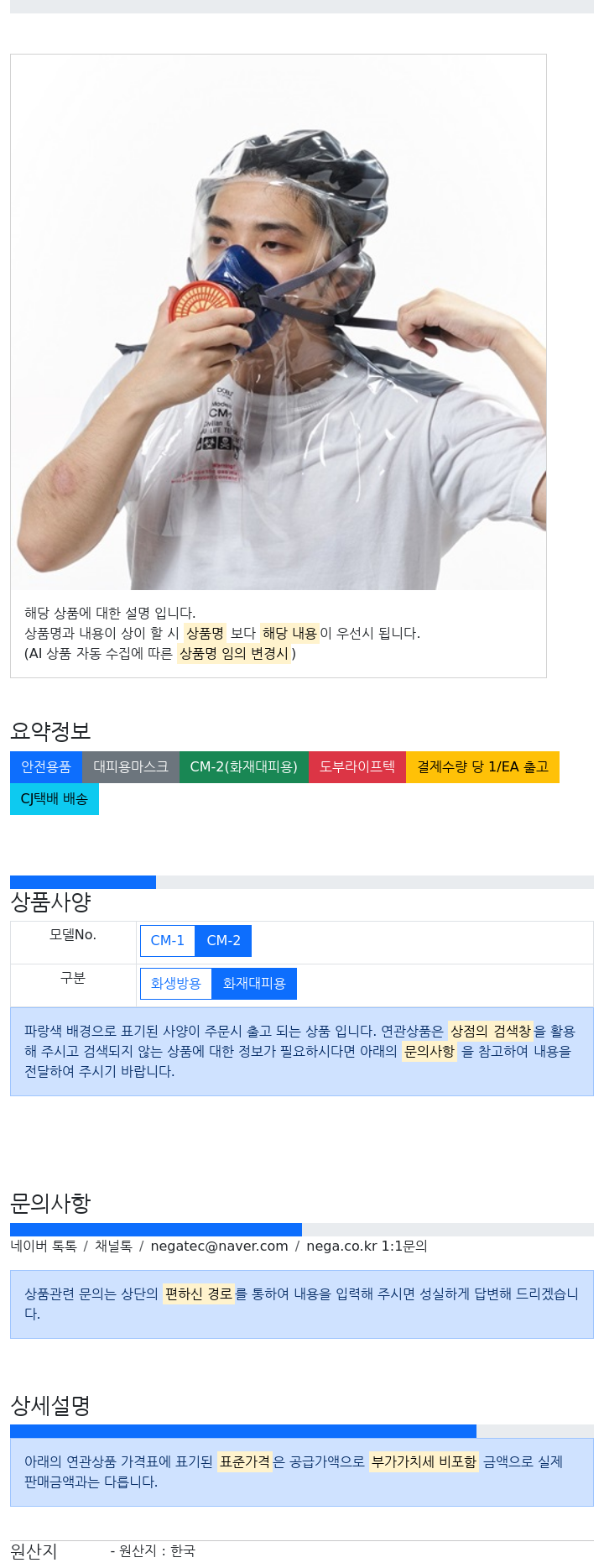The height and width of the screenshot is (1568, 604).
Task: Open nega.co.kr 1:1문의 link
Action: (x=367, y=1247)
